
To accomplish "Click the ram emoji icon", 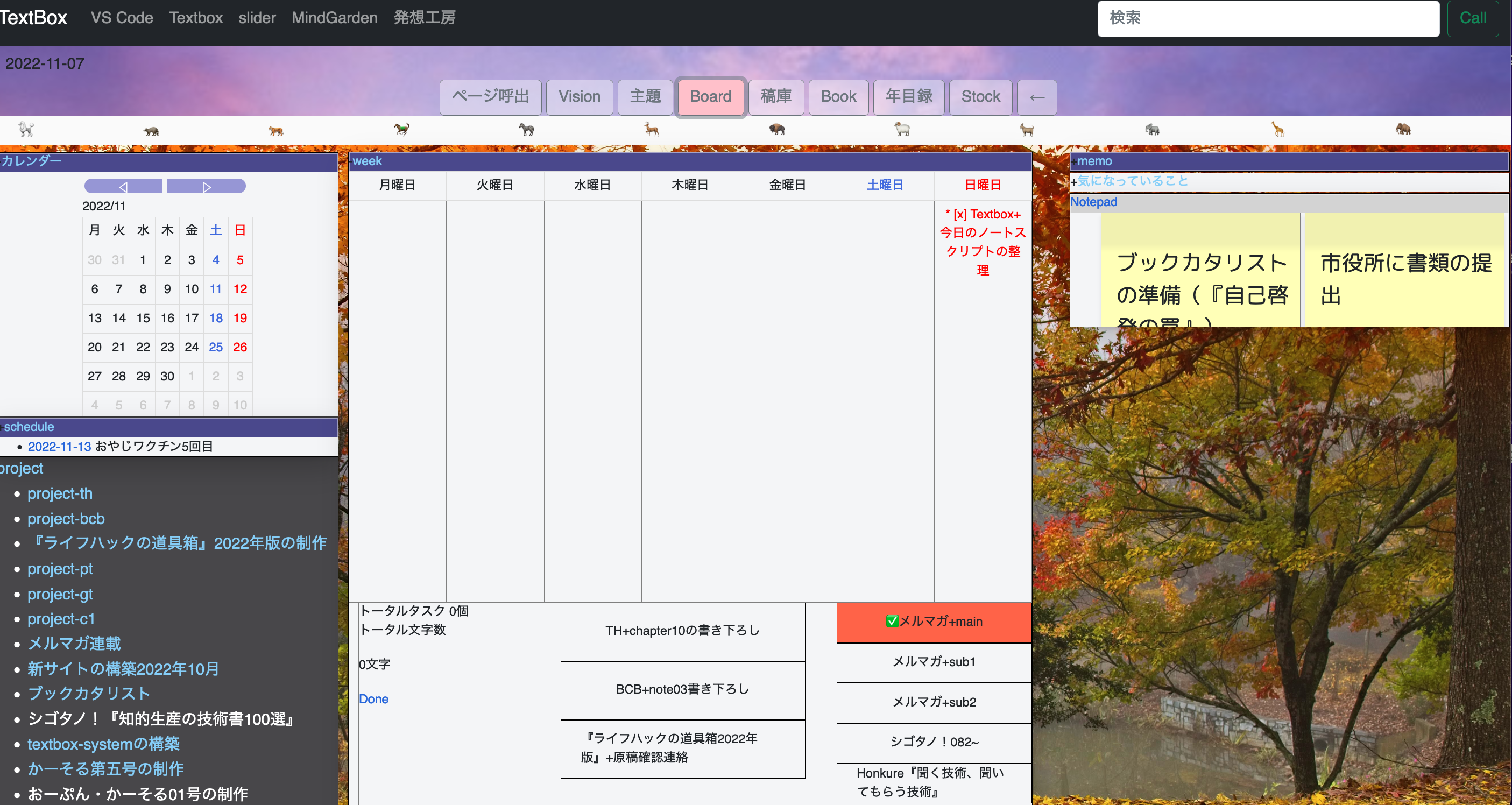I will 902,129.
